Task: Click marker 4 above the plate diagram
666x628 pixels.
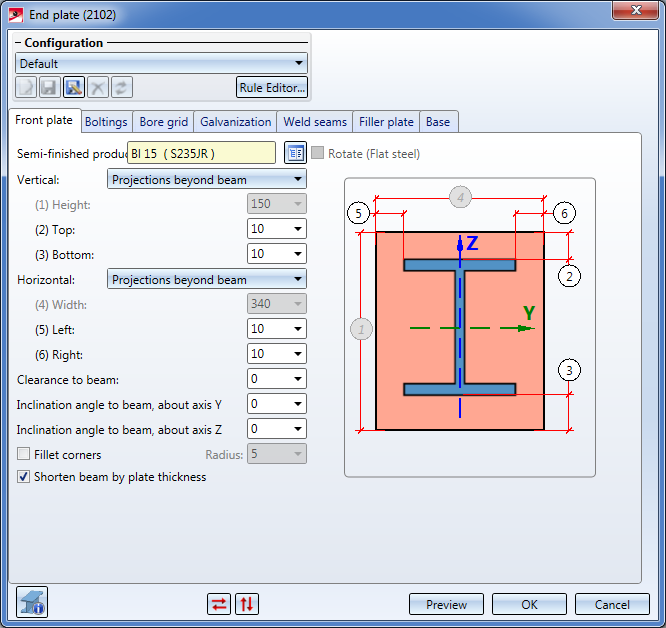Action: (x=460, y=197)
